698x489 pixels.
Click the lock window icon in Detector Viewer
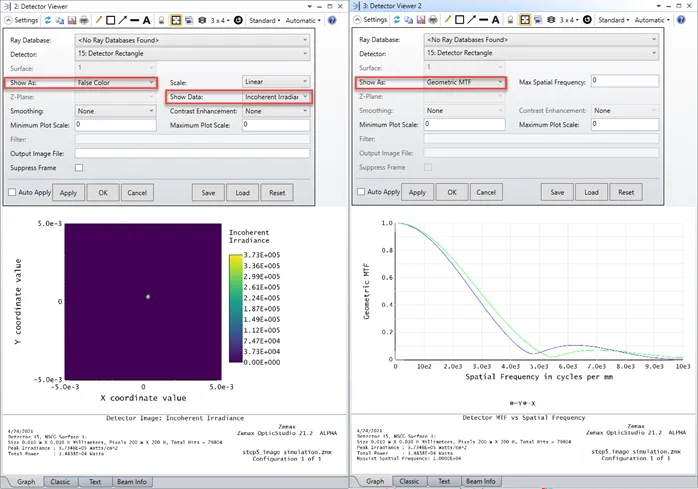point(161,19)
